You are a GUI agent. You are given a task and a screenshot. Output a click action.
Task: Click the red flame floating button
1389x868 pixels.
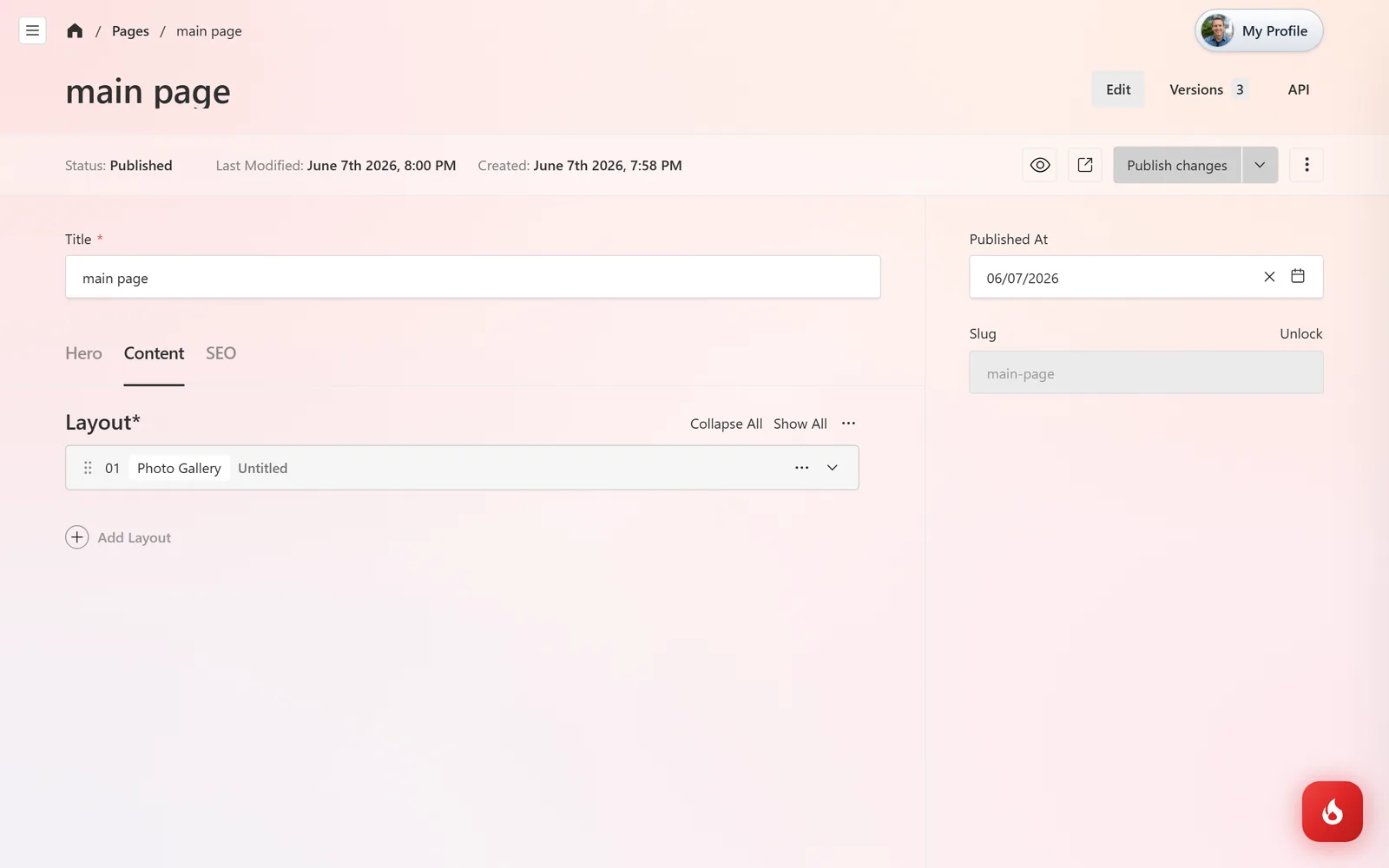pyautogui.click(x=1332, y=812)
